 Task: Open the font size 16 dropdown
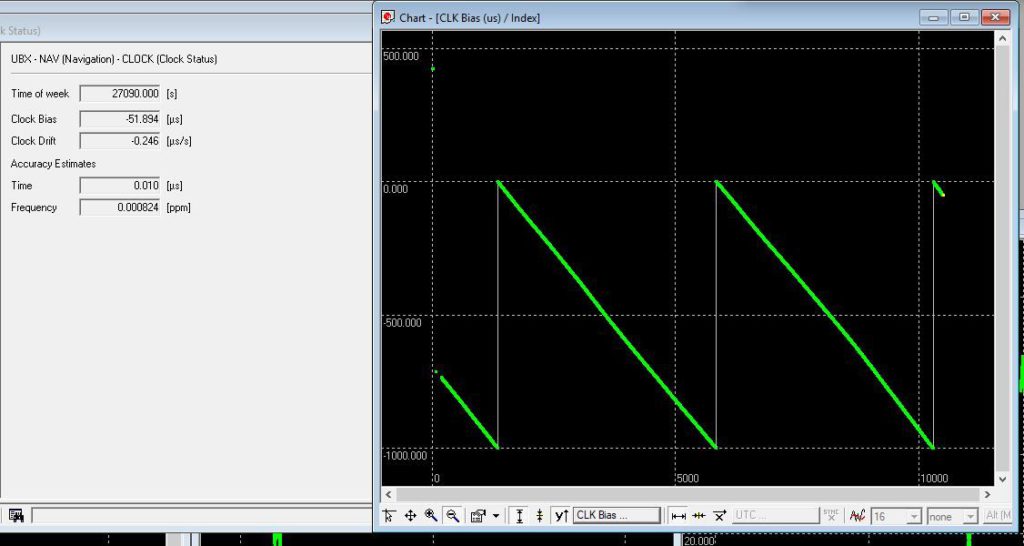pos(913,517)
